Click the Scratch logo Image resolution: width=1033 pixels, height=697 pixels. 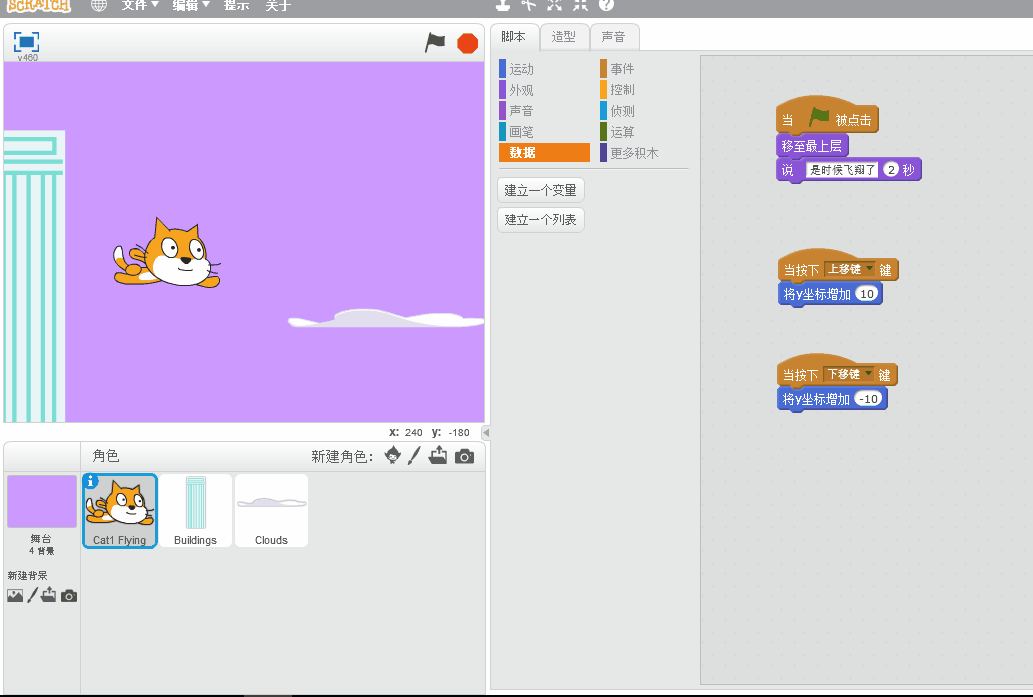[x=38, y=5]
